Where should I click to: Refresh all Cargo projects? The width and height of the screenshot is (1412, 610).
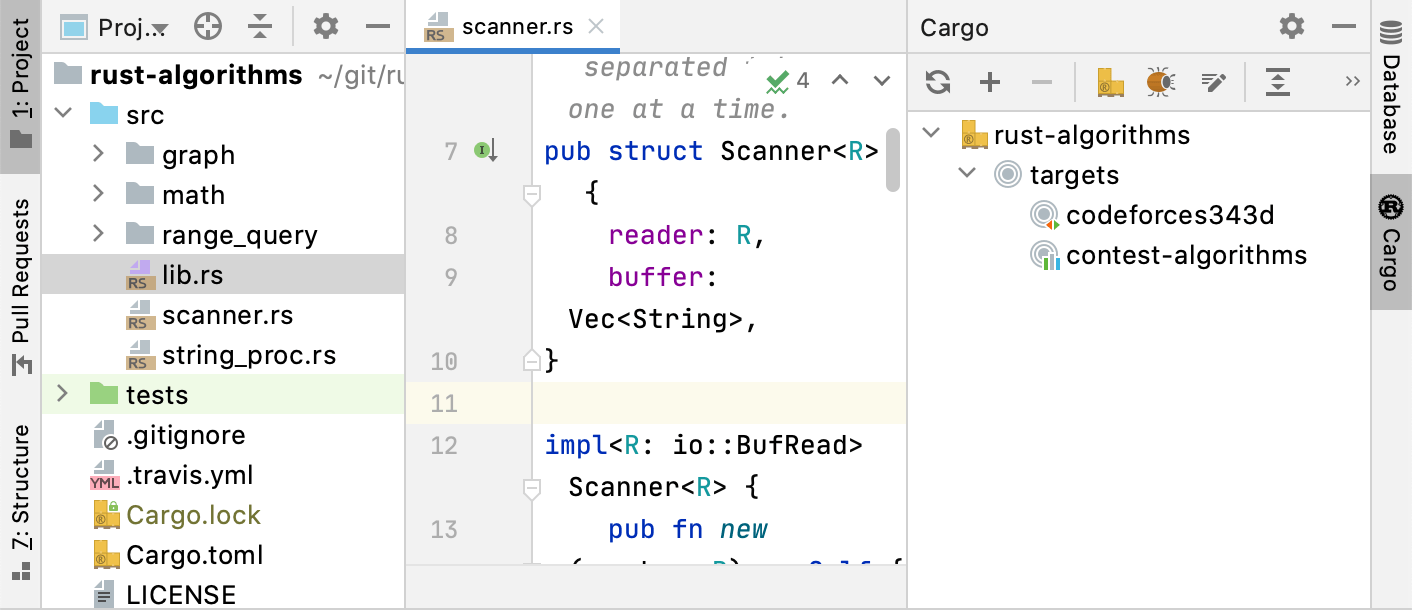938,82
